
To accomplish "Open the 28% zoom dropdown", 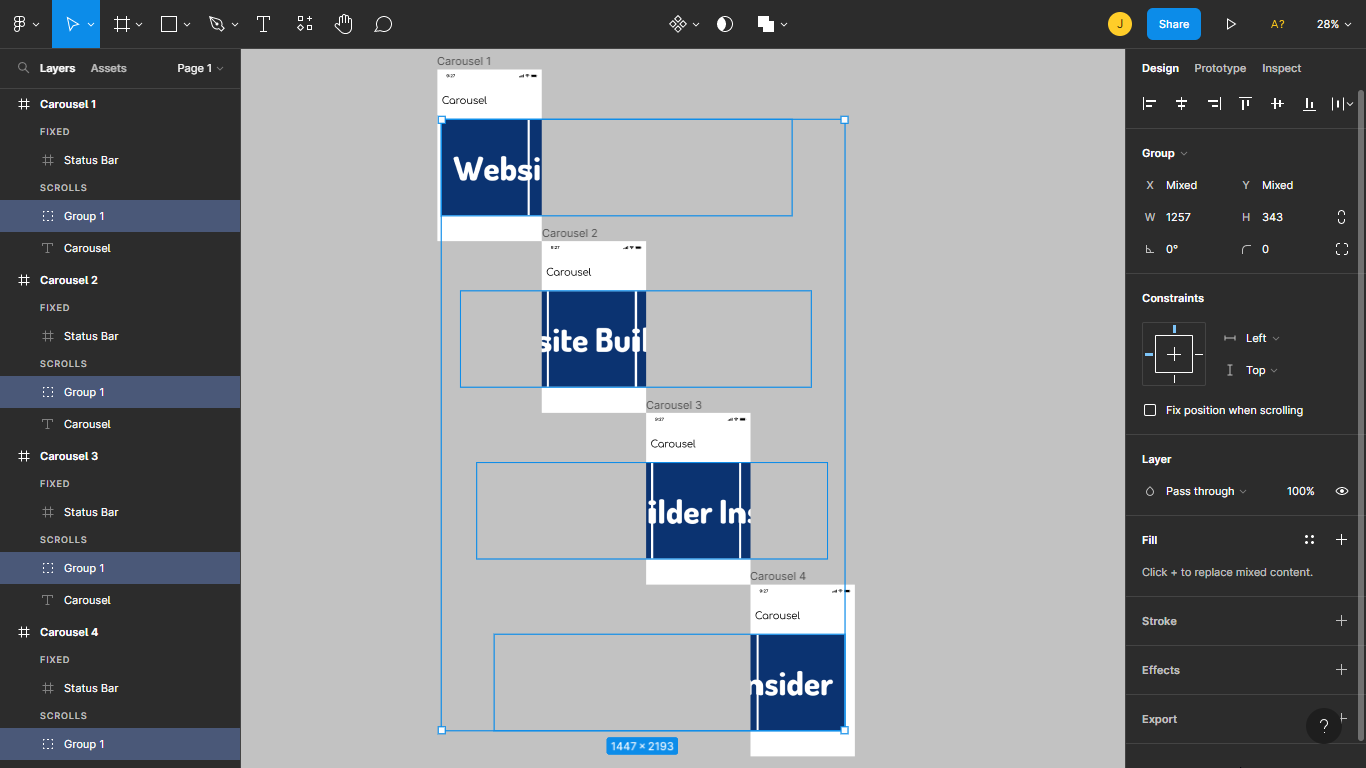I will (x=1333, y=24).
